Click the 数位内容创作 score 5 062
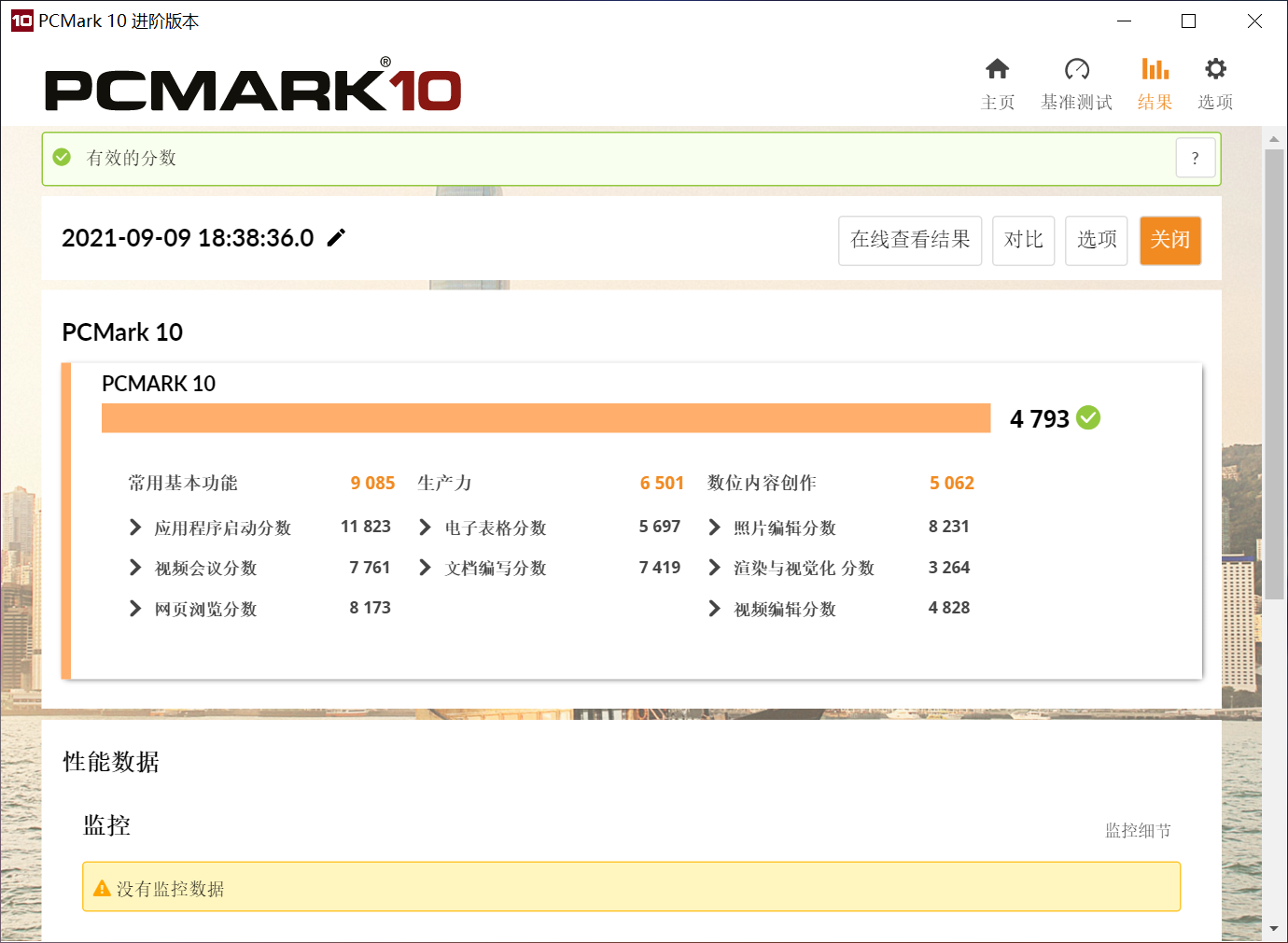Screen dimensions: 1288x943 (951, 483)
